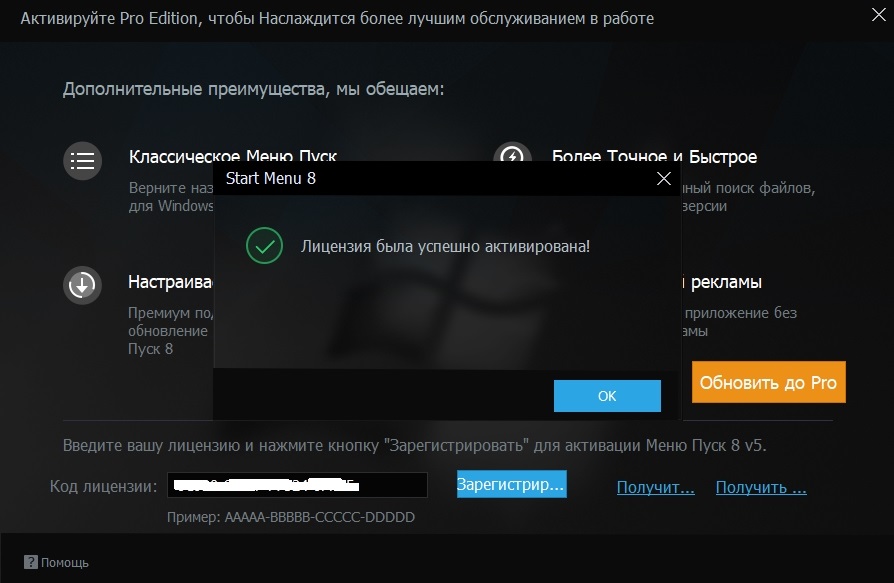
Task: Click the Более Точное и Быстрое heading
Action: 655,157
